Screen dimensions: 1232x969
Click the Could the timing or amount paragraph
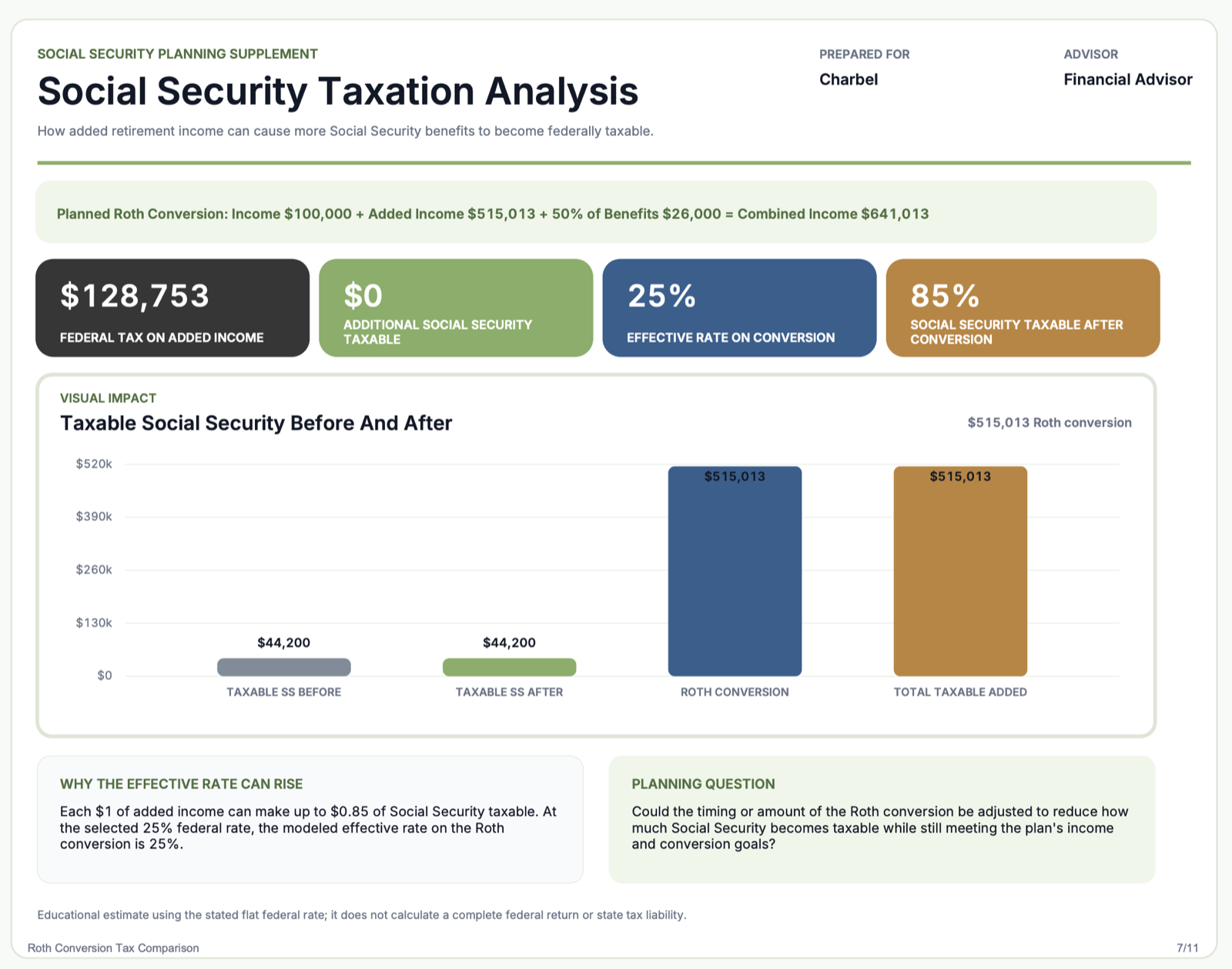pos(880,828)
